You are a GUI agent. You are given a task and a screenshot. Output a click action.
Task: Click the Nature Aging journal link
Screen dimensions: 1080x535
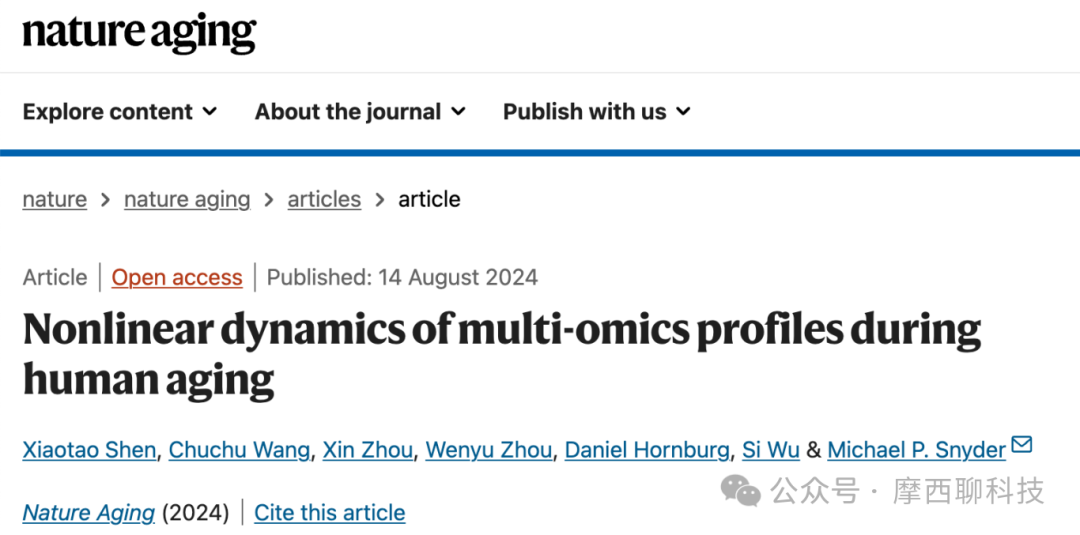[x=89, y=513]
